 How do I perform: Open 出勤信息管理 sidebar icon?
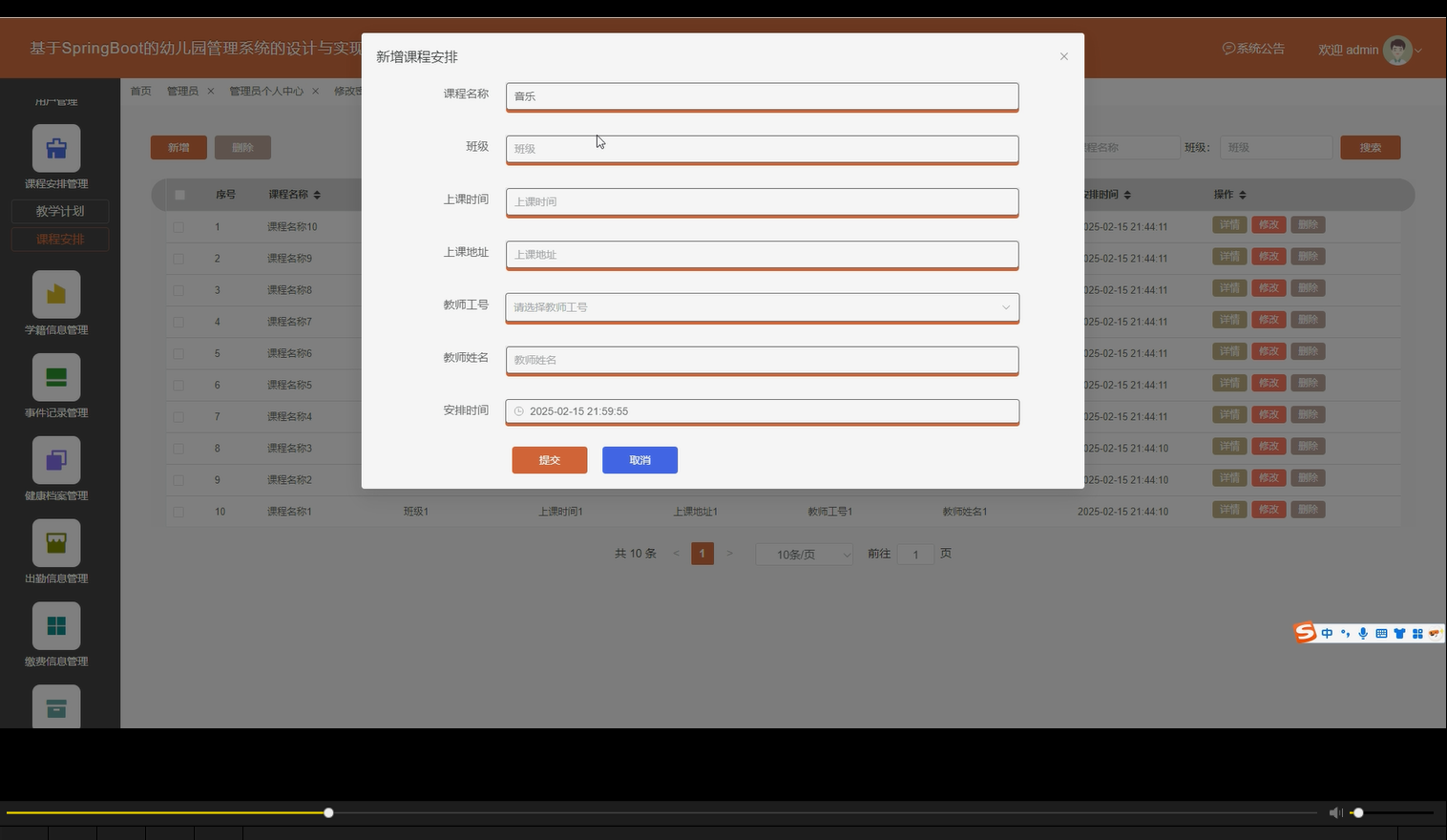point(56,543)
